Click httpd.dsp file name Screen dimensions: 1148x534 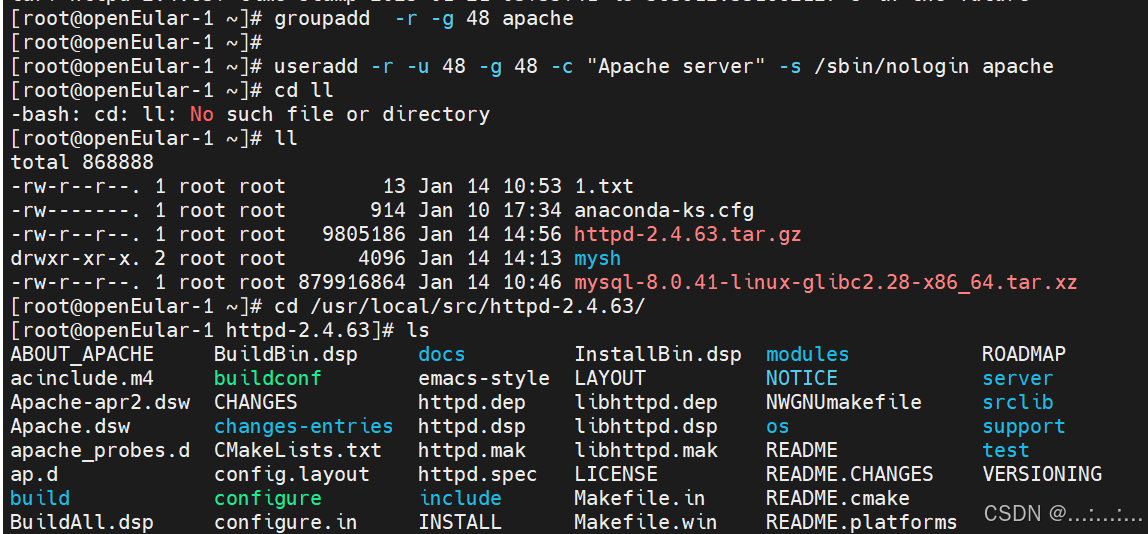click(472, 426)
